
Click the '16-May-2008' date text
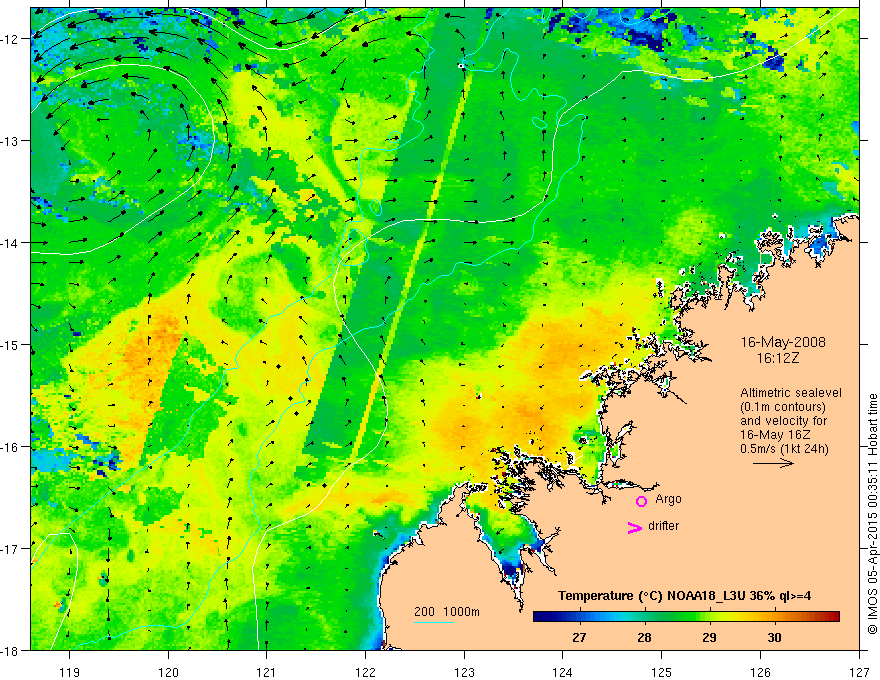[783, 342]
